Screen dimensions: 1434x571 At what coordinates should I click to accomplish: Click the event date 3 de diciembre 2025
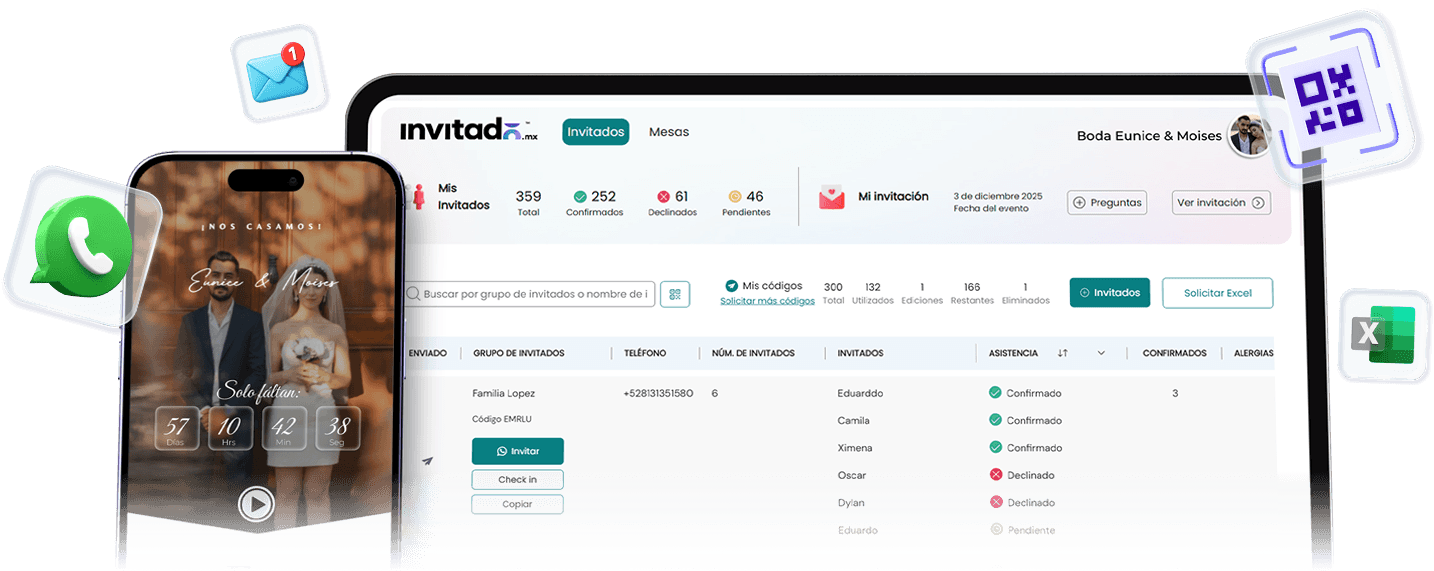pos(997,196)
